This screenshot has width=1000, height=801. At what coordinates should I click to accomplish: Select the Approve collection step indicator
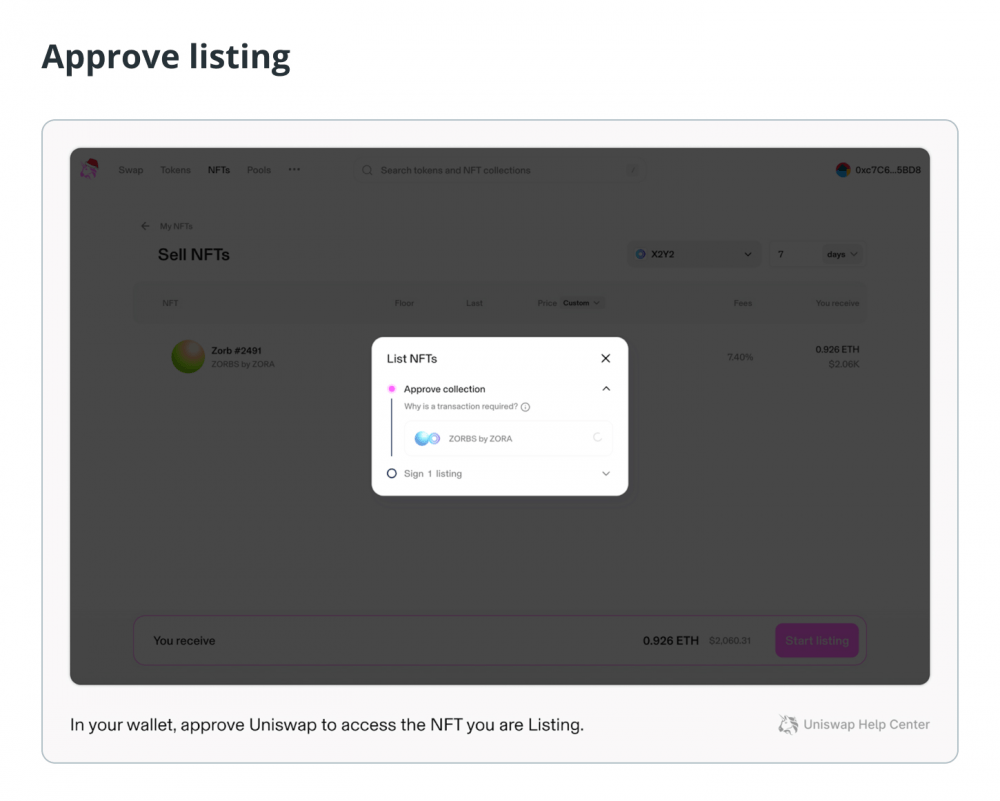coord(392,388)
